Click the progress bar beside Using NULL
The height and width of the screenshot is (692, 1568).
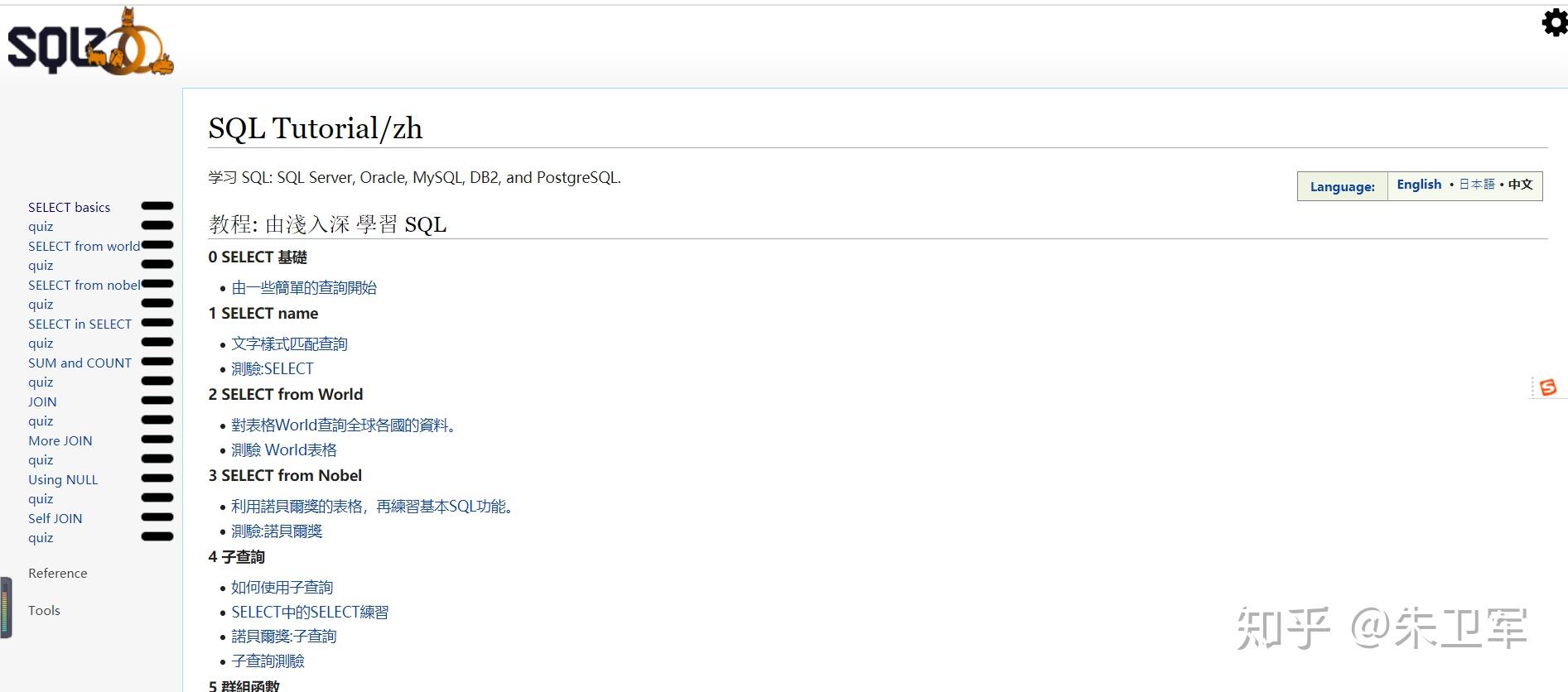tap(157, 478)
